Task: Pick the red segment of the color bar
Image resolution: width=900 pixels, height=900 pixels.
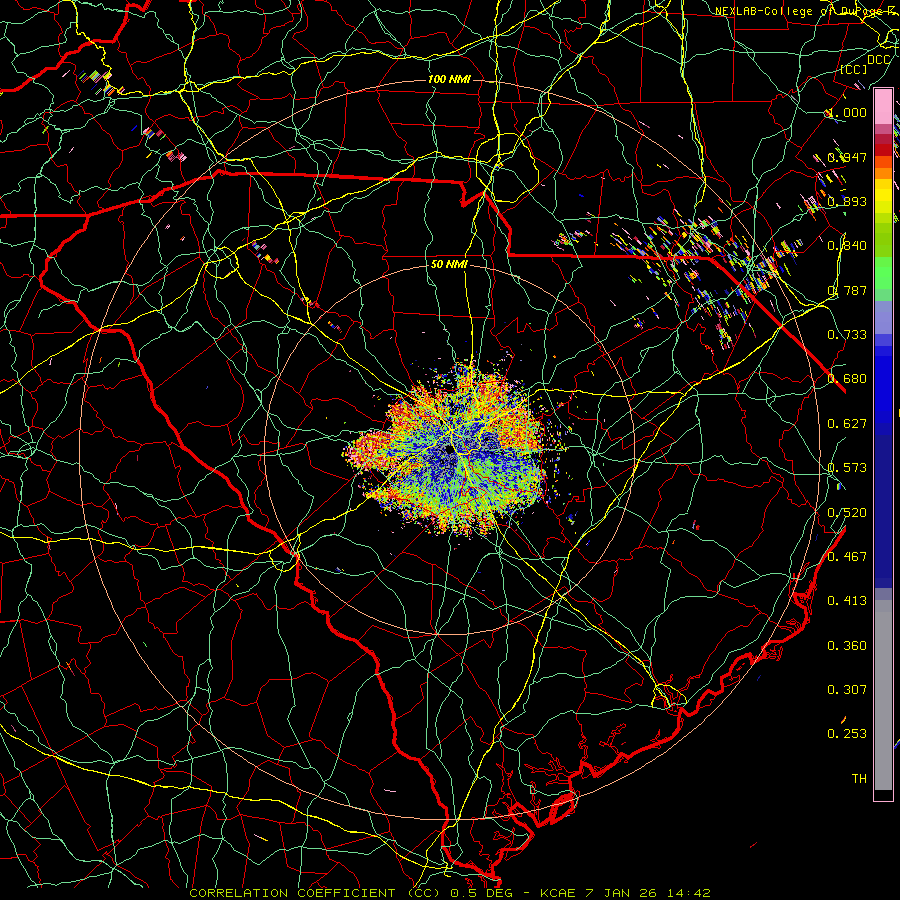Action: [x=883, y=149]
